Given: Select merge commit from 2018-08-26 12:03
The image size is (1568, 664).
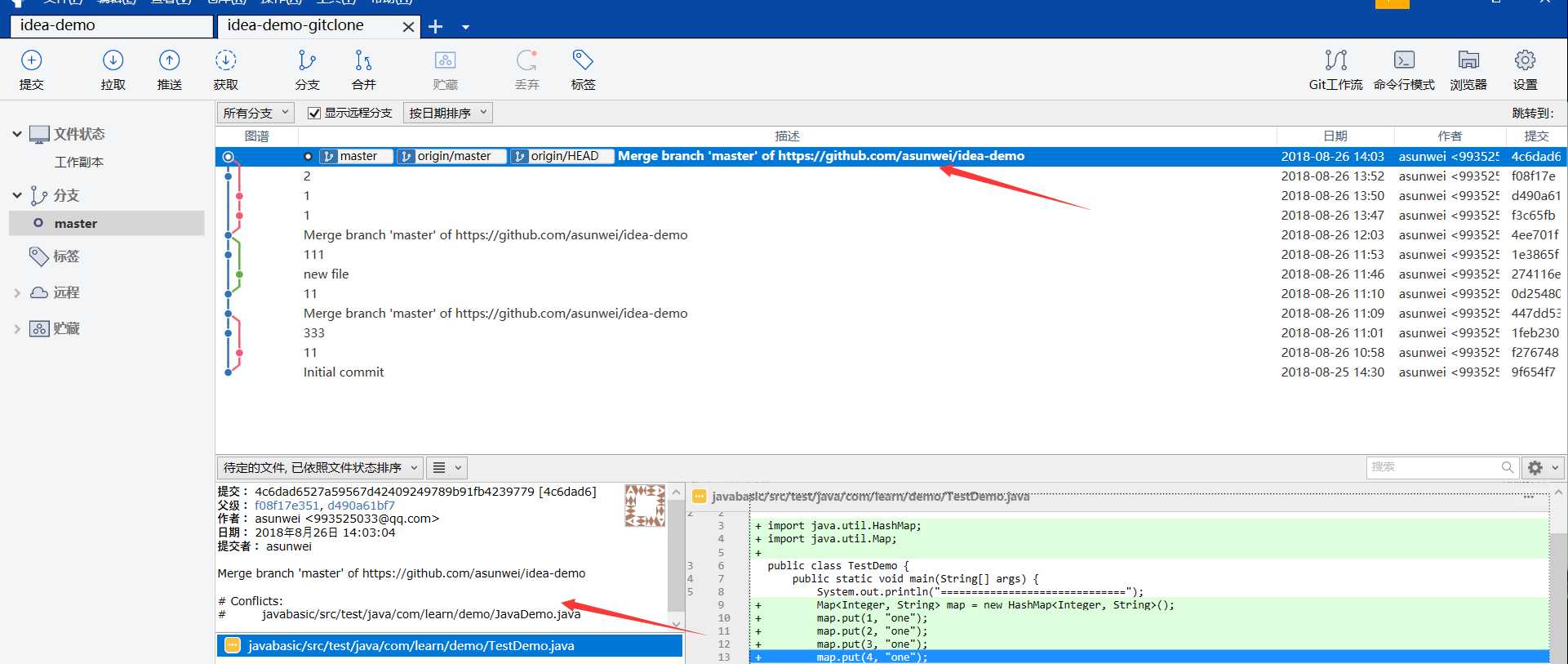Looking at the screenshot, I should (x=890, y=235).
